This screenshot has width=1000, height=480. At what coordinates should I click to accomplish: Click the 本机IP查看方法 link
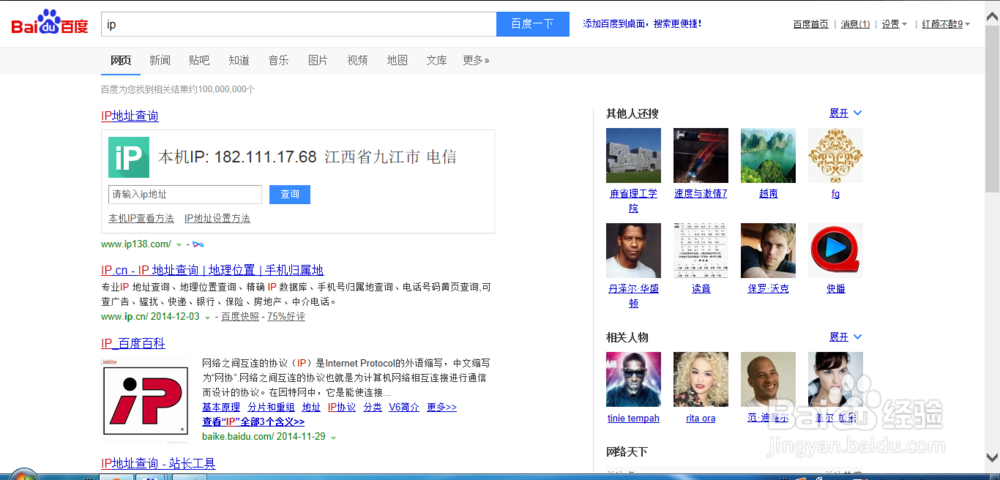click(141, 219)
